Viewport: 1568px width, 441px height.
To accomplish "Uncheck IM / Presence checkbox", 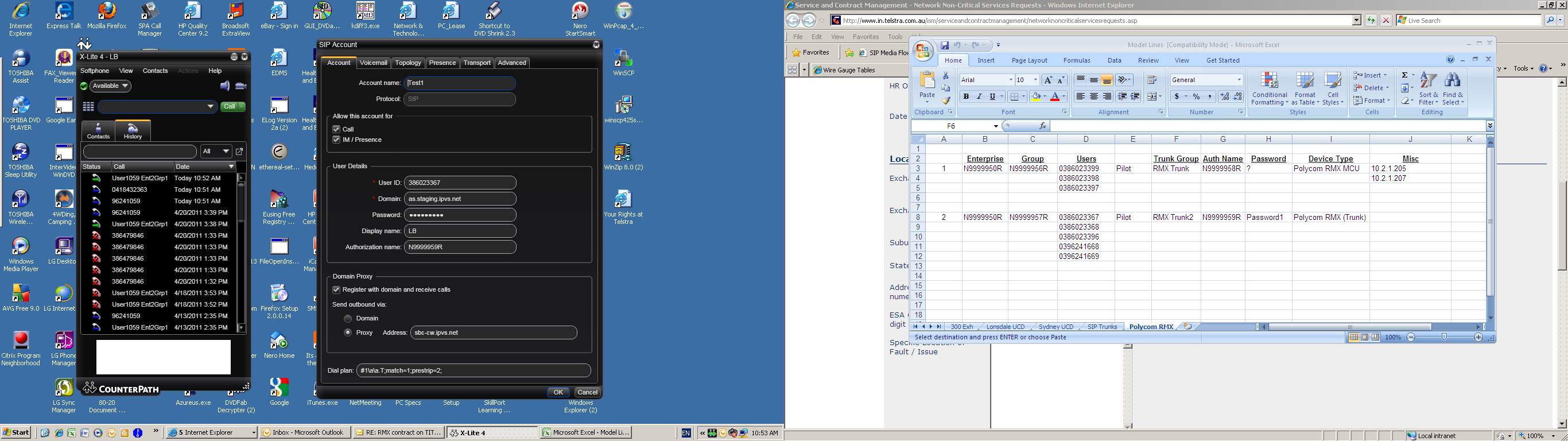I will (x=336, y=140).
